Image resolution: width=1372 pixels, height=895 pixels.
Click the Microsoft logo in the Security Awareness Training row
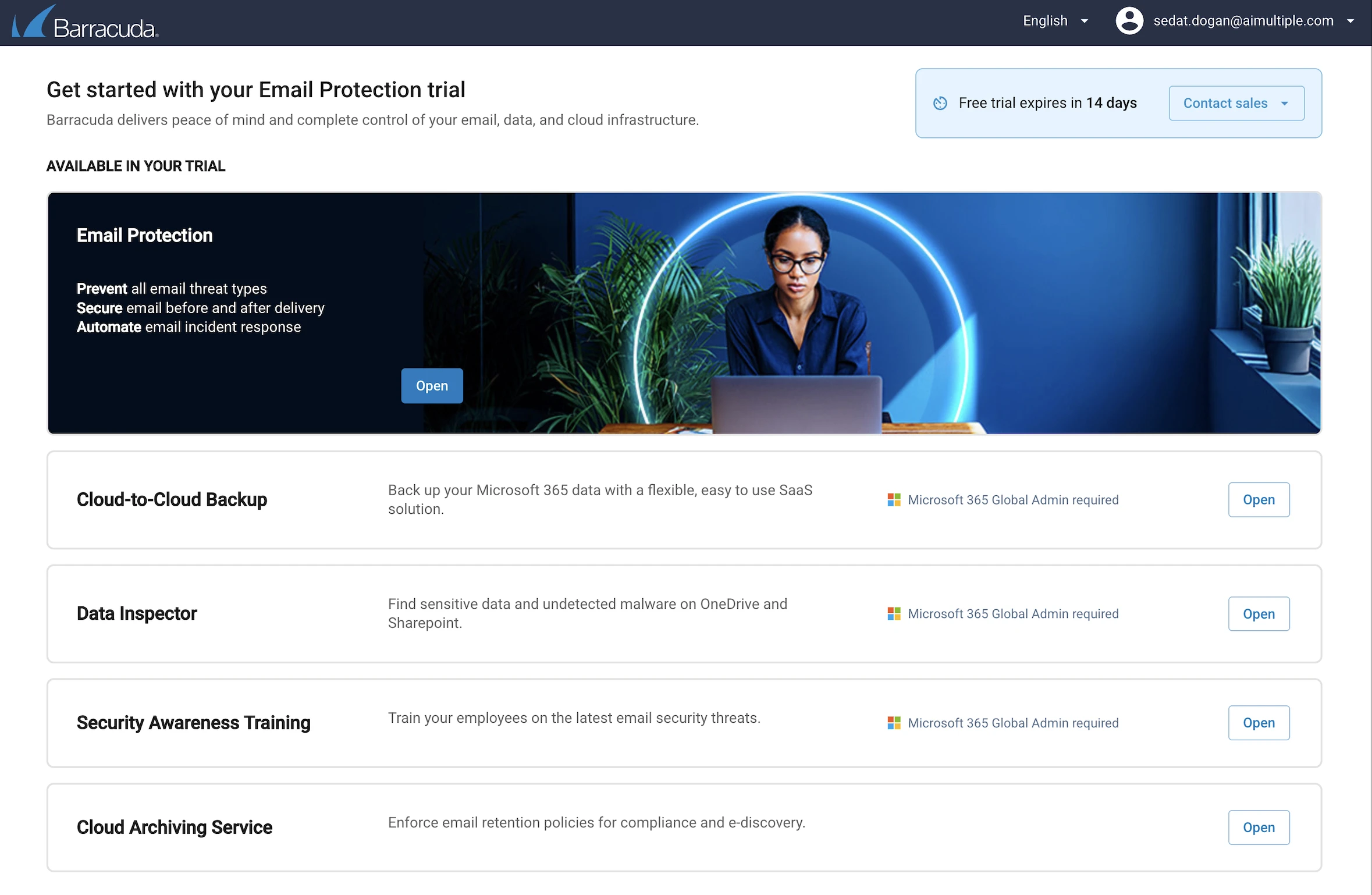coord(894,723)
